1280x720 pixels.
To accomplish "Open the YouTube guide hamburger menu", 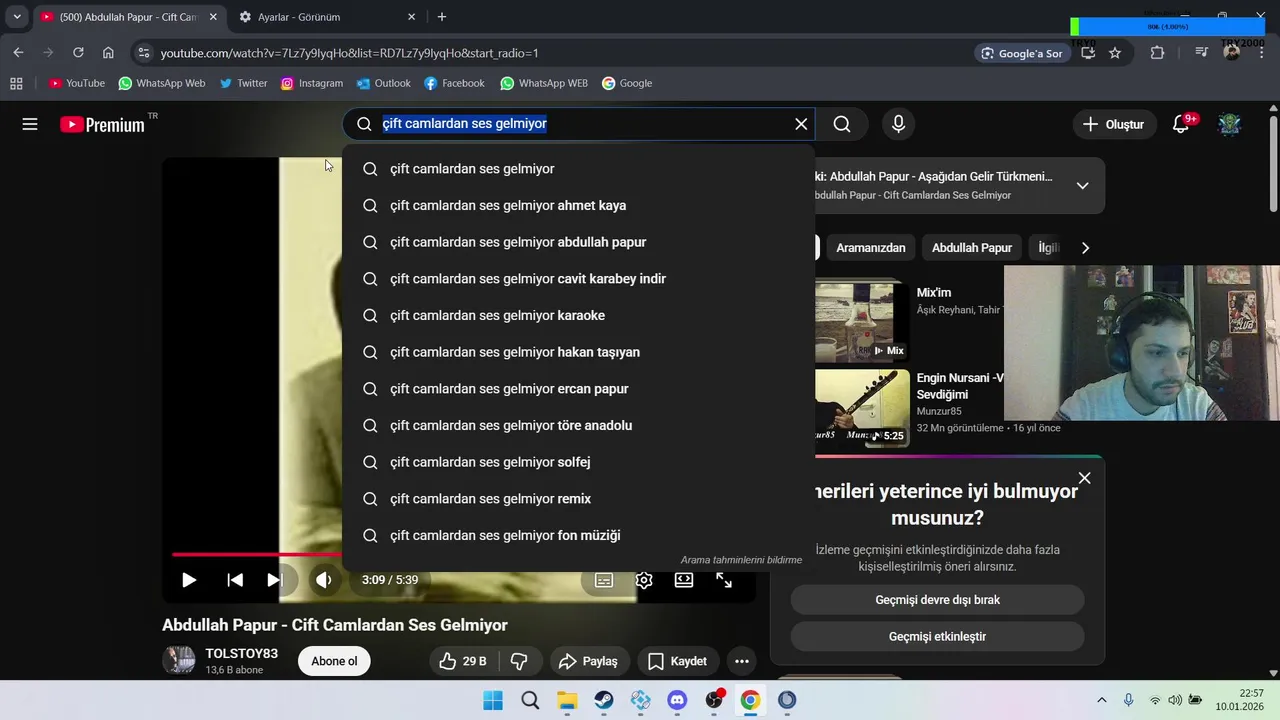I will pyautogui.click(x=30, y=124).
